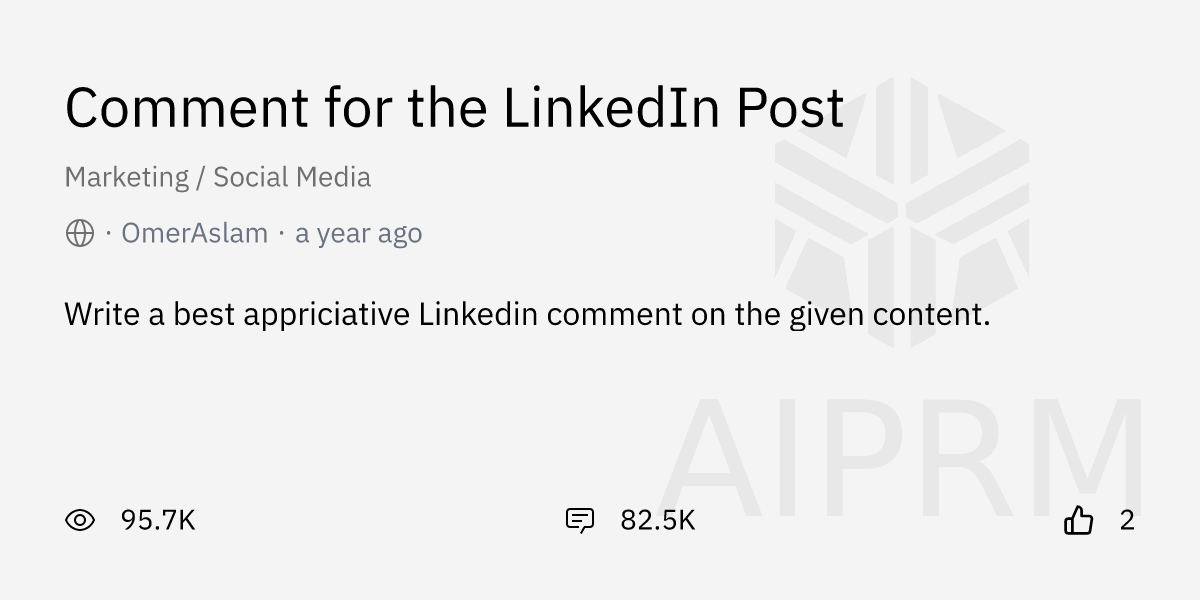1200x600 pixels.
Task: Click 'Linkedin' in the description sentence
Action: [x=479, y=315]
